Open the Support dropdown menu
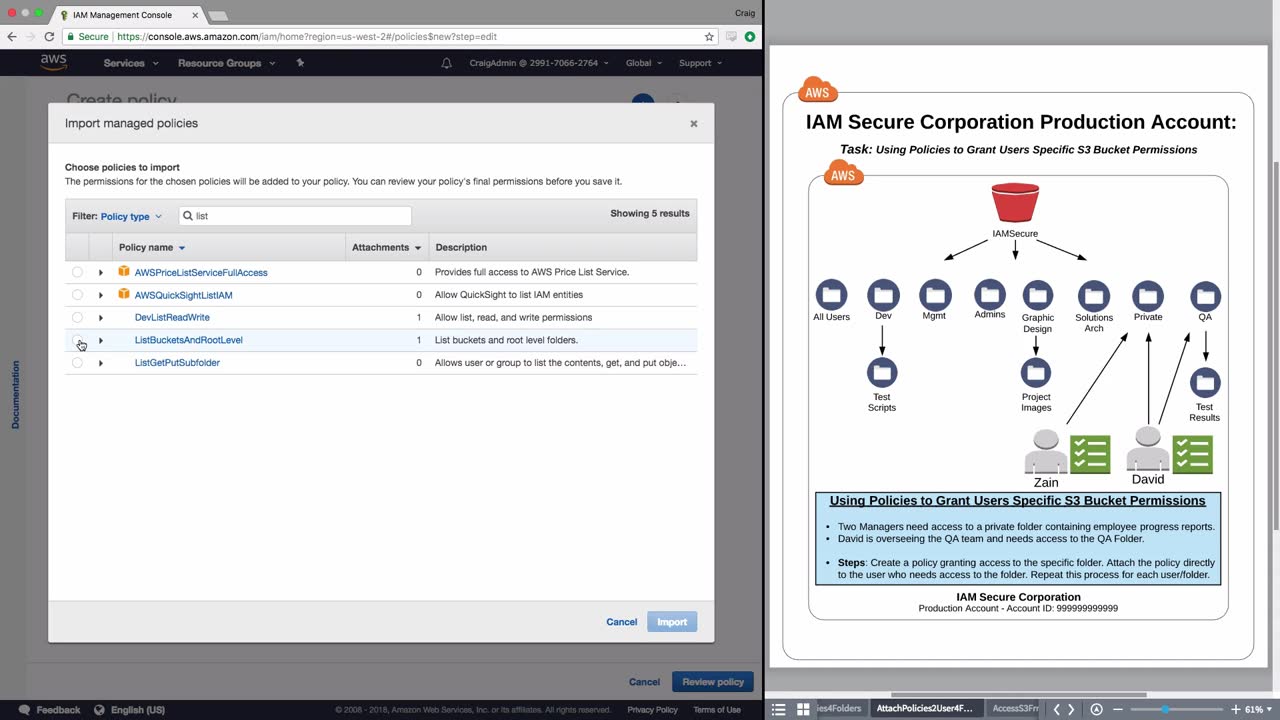This screenshot has height=720, width=1280. [x=700, y=63]
